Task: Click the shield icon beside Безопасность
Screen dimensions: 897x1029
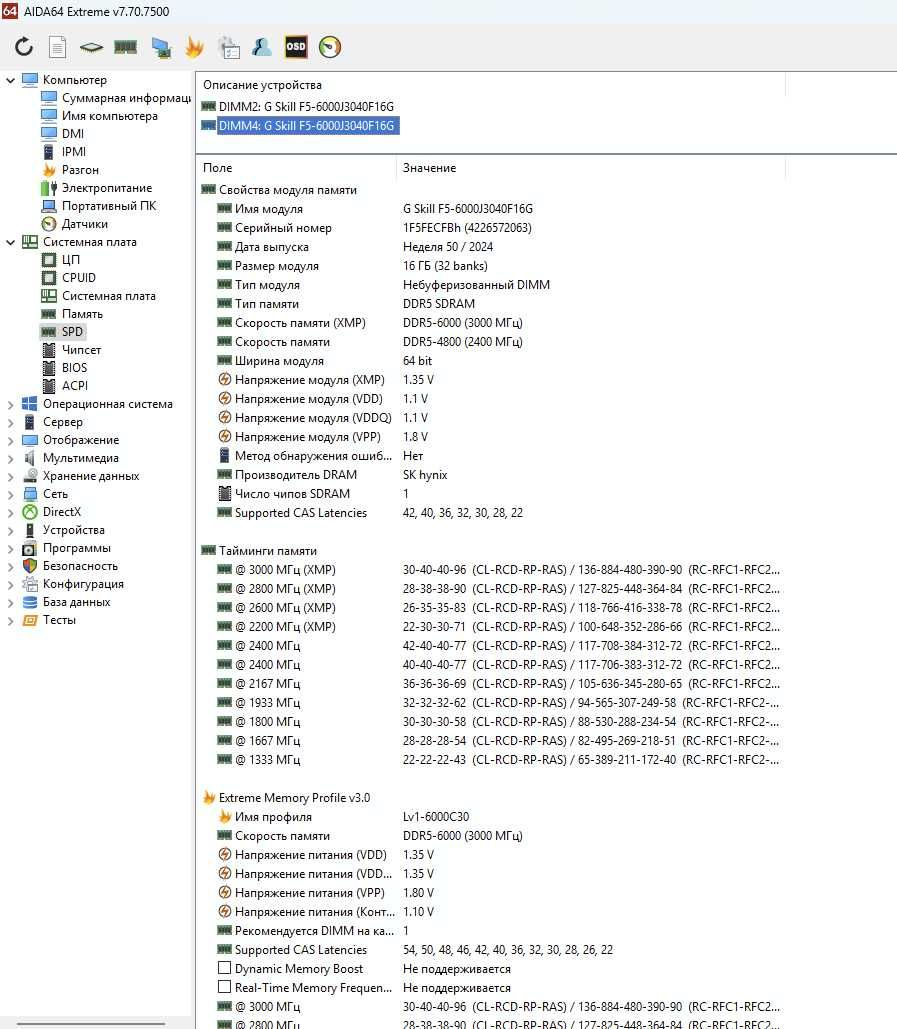Action: coord(30,566)
